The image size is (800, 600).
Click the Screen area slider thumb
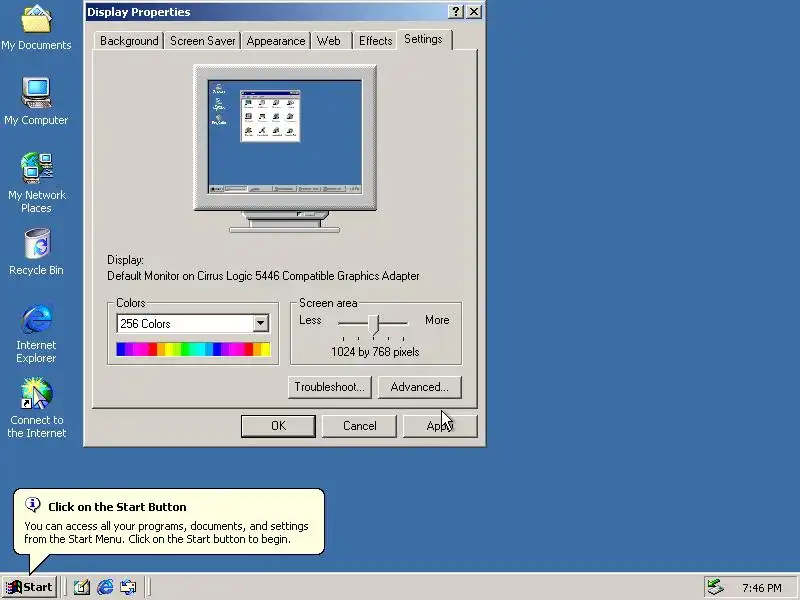coord(374,324)
